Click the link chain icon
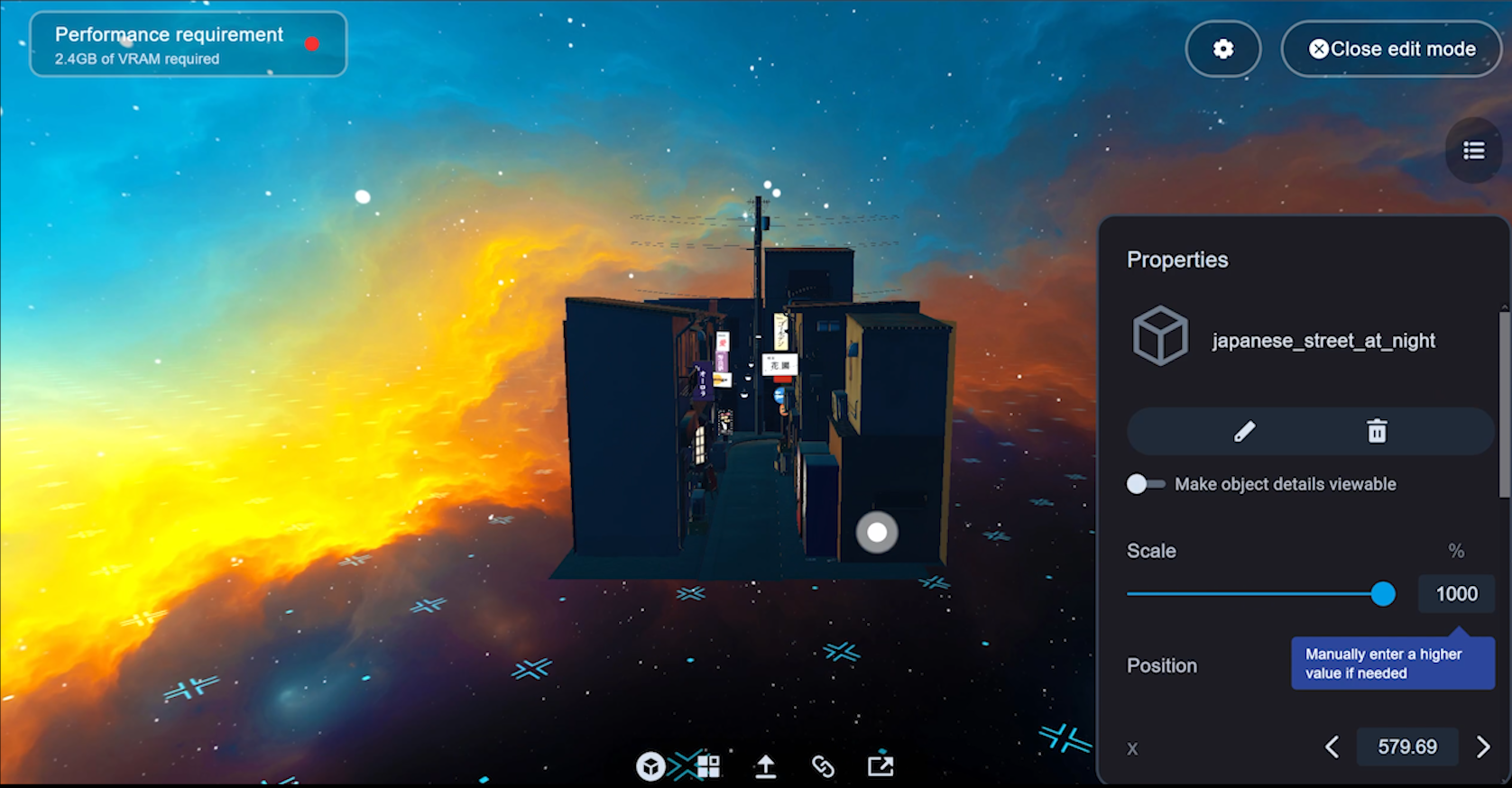1512x788 pixels. 823,766
